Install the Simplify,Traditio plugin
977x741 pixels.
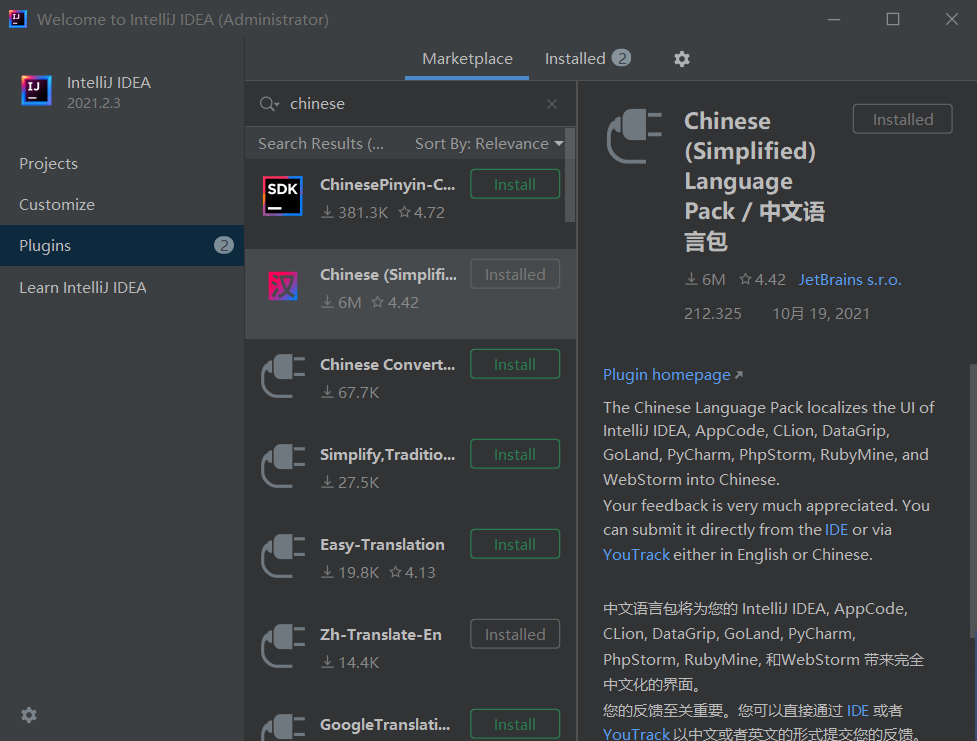[x=515, y=454]
